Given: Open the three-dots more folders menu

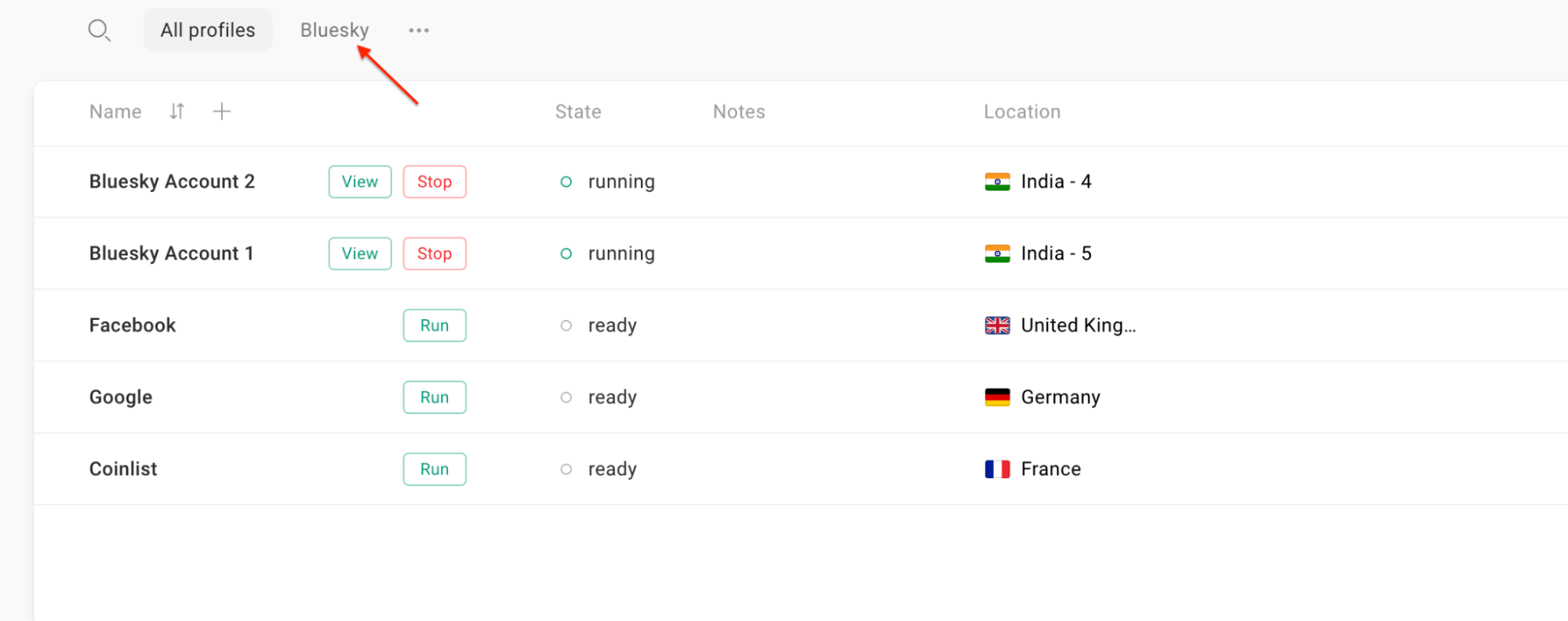Looking at the screenshot, I should 419,31.
